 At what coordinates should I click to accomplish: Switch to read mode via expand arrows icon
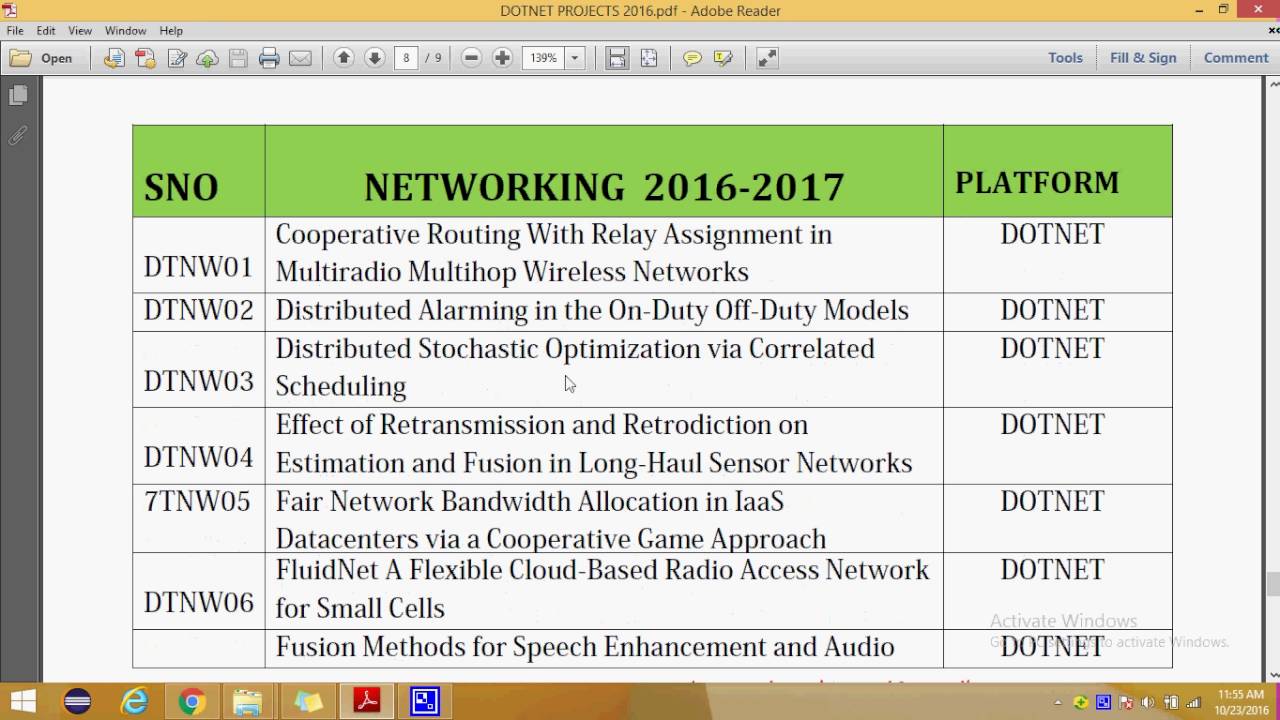pyautogui.click(x=767, y=58)
